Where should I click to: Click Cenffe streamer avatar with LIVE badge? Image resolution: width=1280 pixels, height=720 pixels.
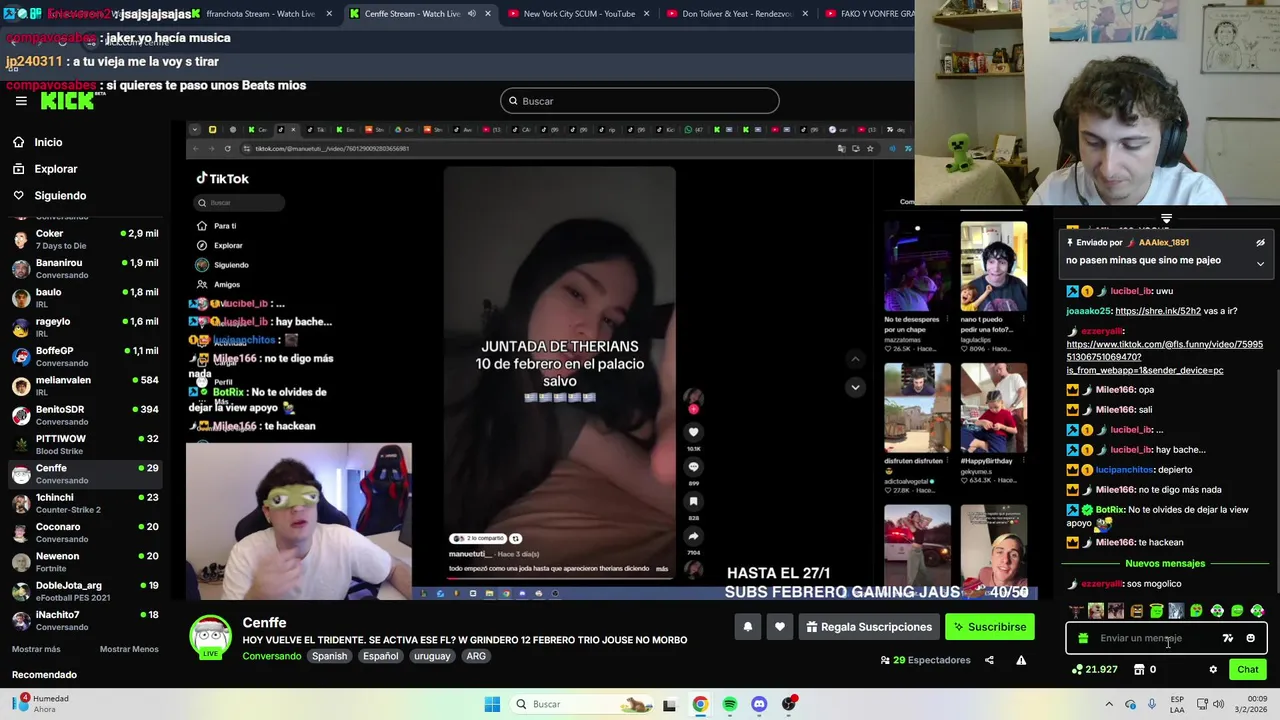(210, 637)
